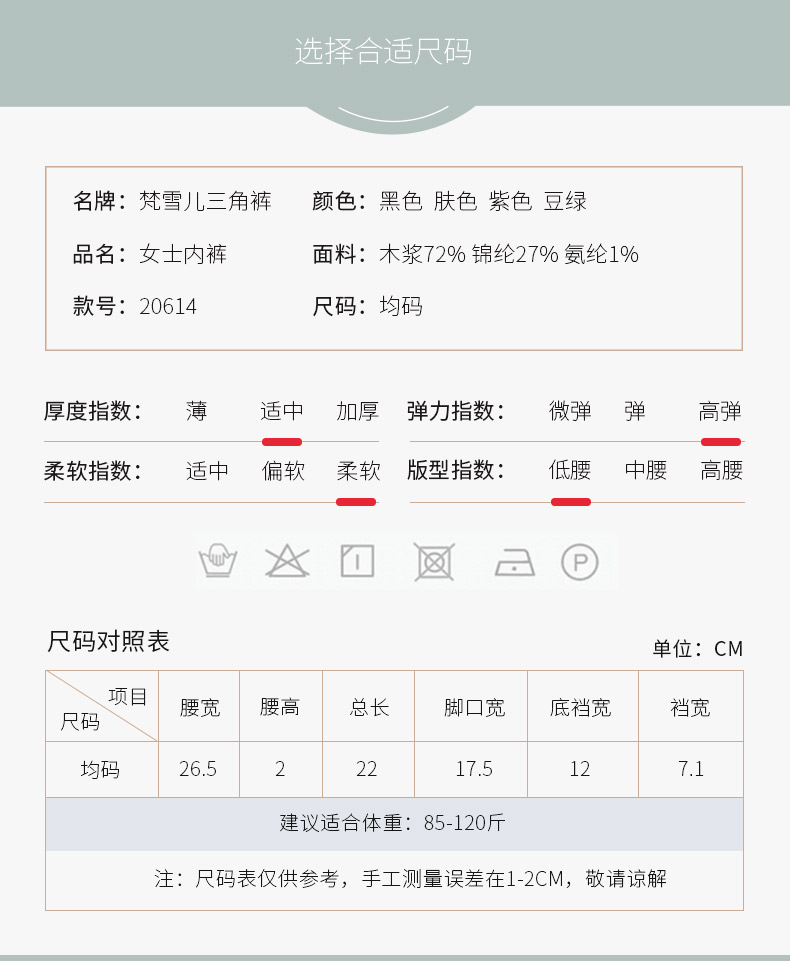Screen dimensions: 790x961
Task: Click the style number 20614
Action: coord(168,306)
